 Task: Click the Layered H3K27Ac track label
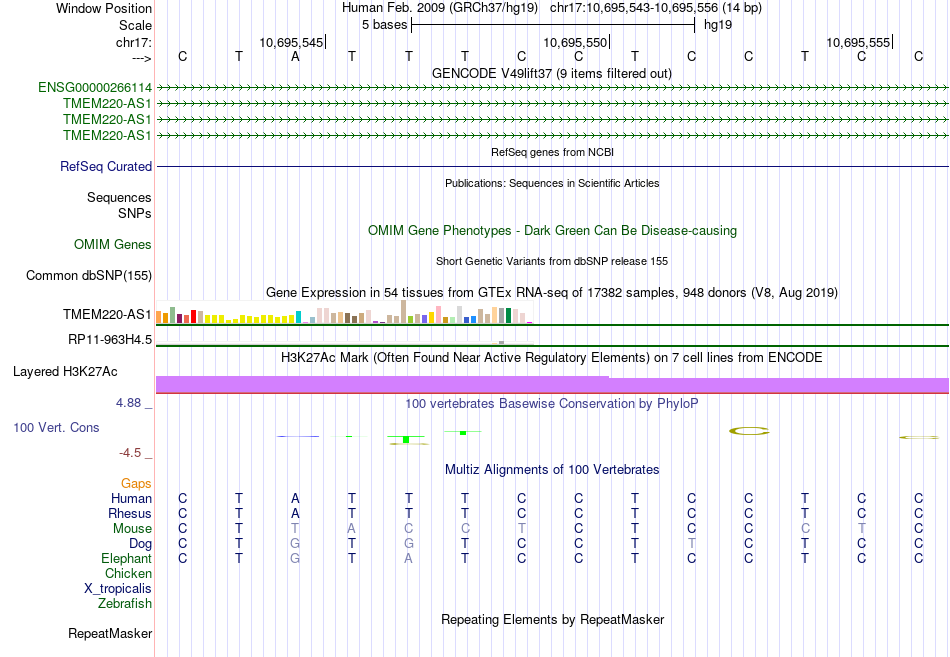click(65, 372)
